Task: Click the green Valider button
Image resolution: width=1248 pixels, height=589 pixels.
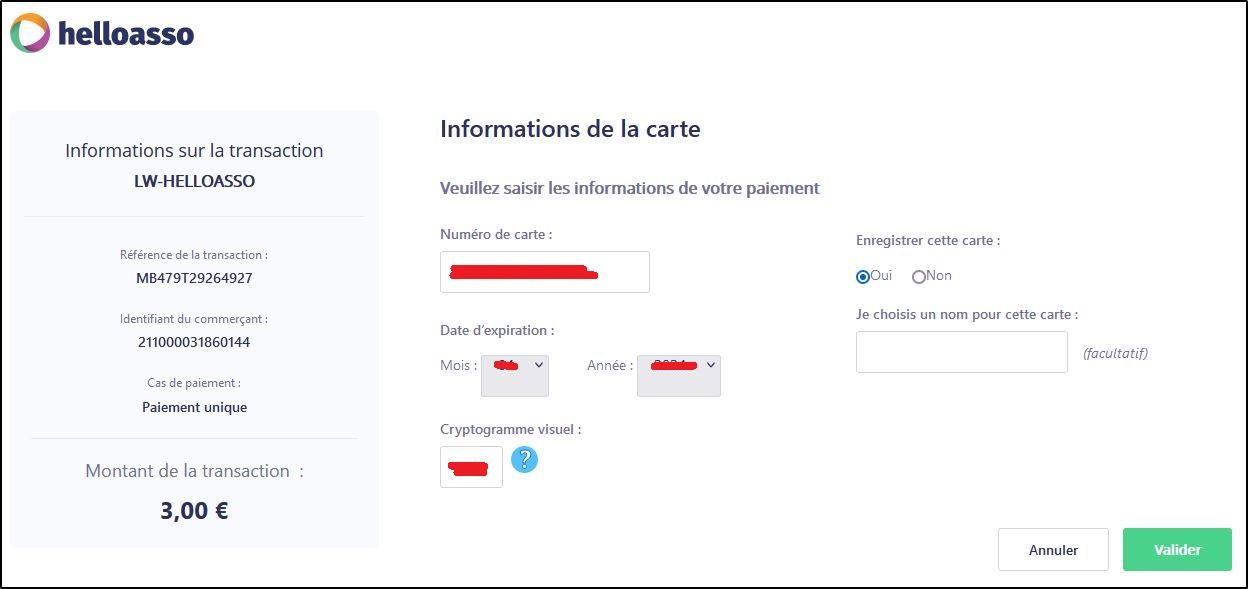Action: pos(1177,549)
